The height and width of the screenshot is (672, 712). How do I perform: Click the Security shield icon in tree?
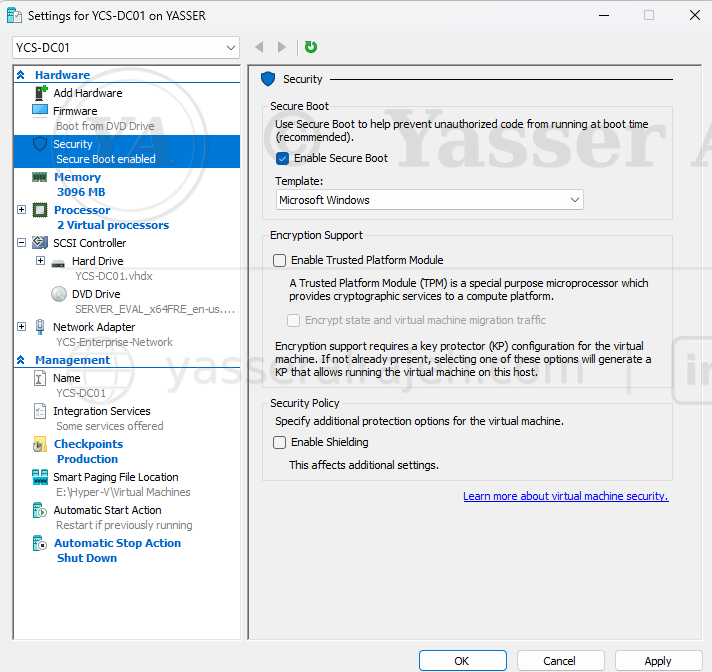coord(40,144)
